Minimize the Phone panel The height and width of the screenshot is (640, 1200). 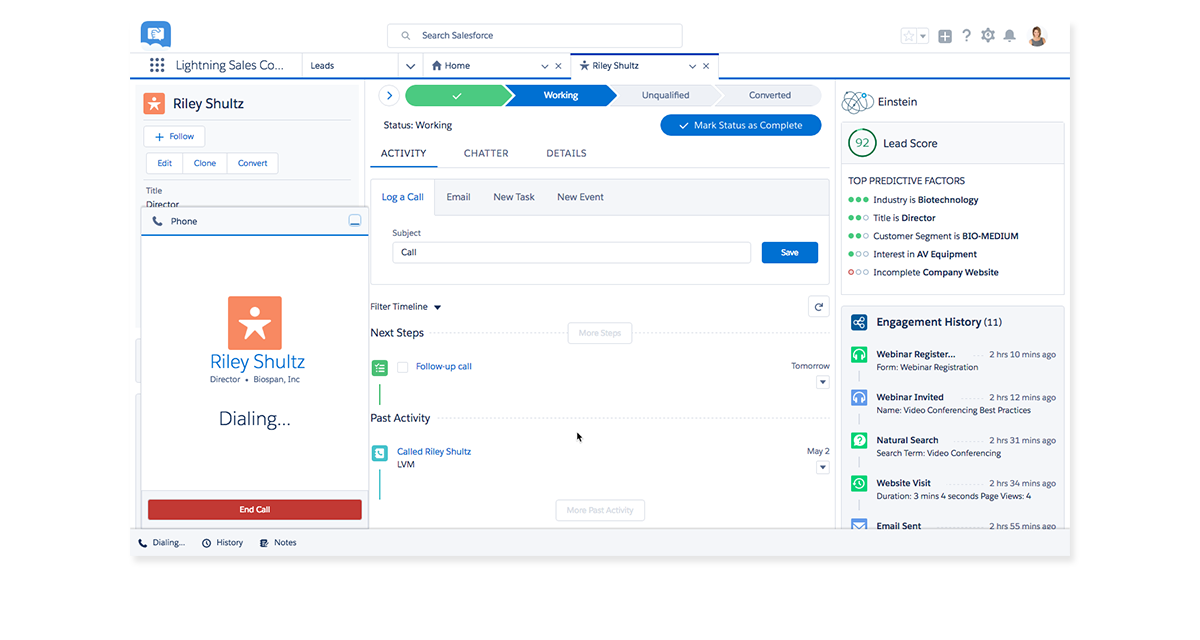(x=354, y=221)
